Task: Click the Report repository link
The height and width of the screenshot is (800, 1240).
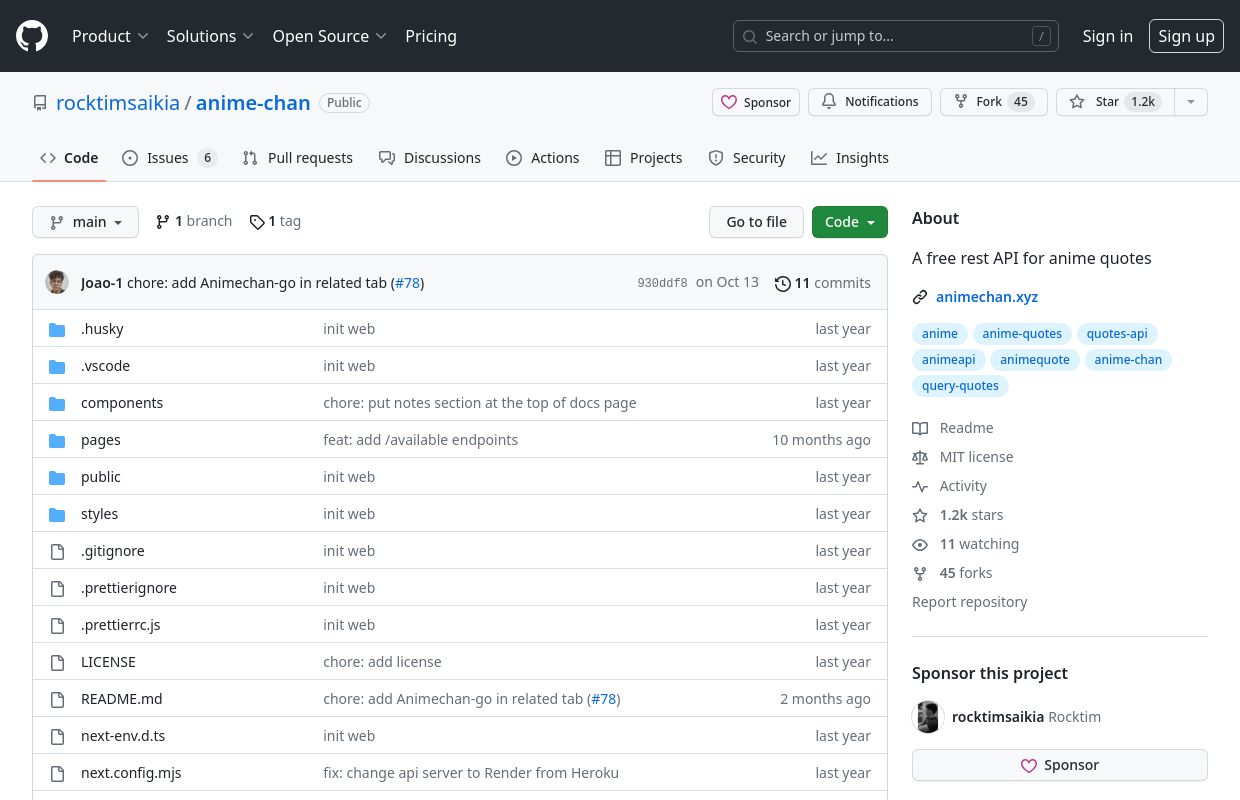Action: click(970, 602)
